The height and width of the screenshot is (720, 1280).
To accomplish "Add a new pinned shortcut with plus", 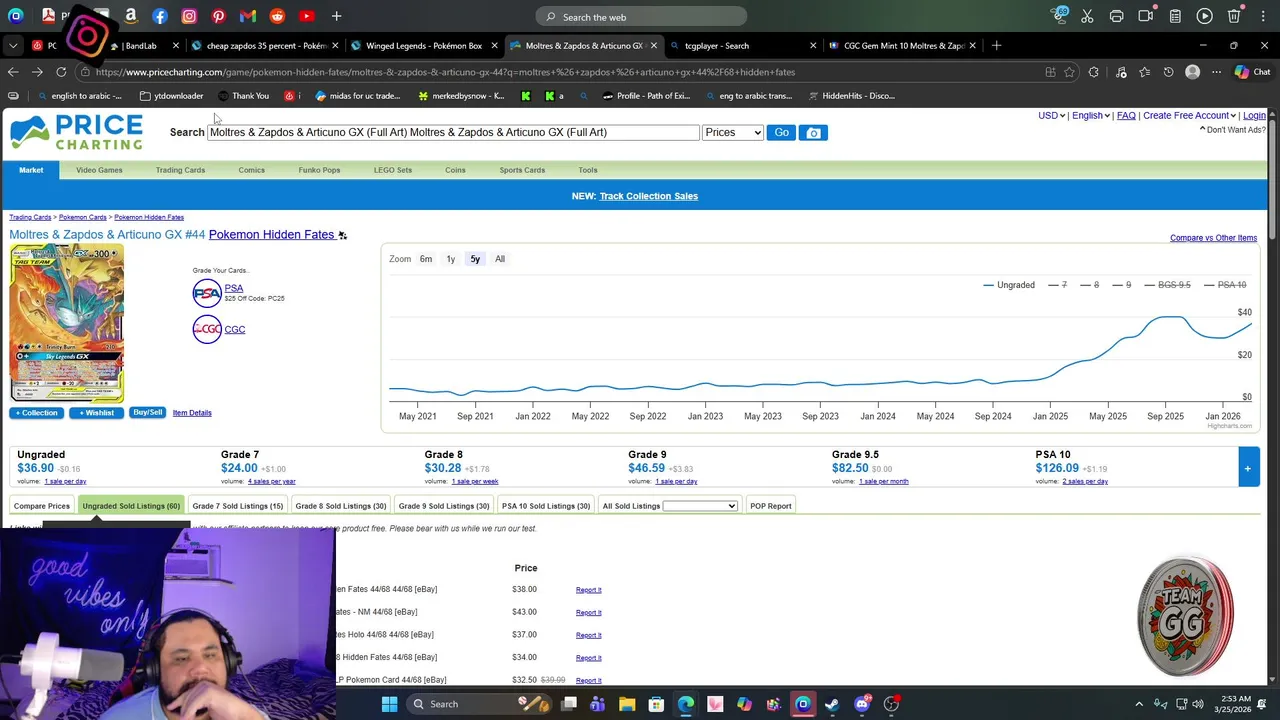I will [x=336, y=16].
